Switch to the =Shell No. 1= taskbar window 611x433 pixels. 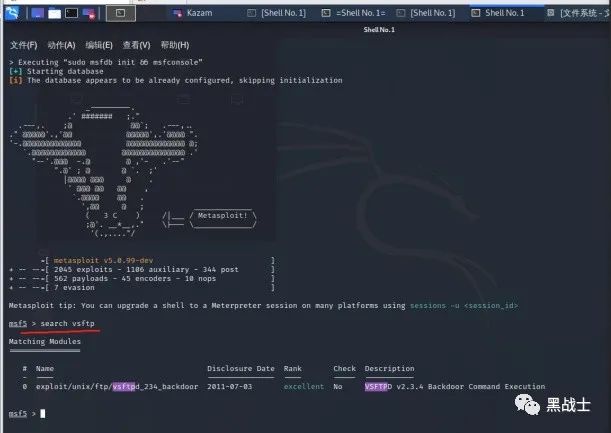click(353, 13)
